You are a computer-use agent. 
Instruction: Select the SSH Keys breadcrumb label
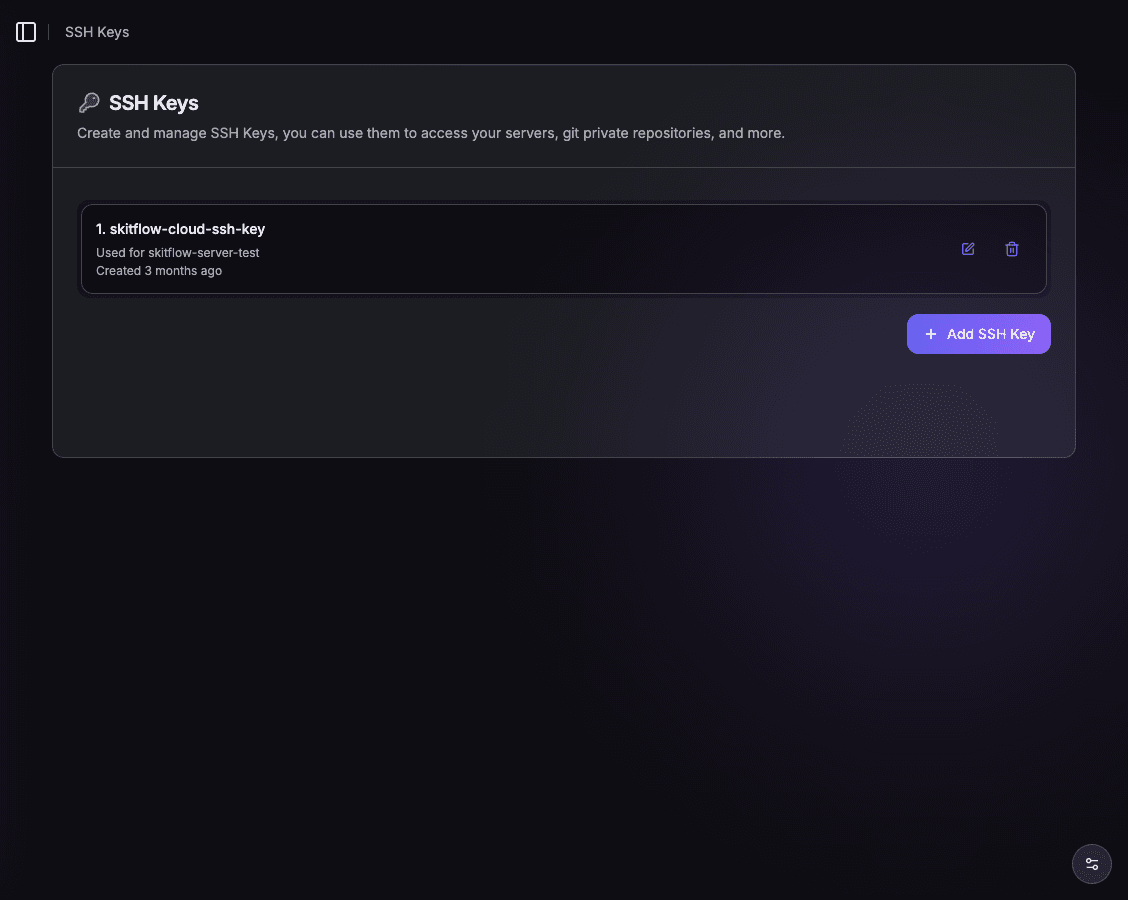[97, 32]
